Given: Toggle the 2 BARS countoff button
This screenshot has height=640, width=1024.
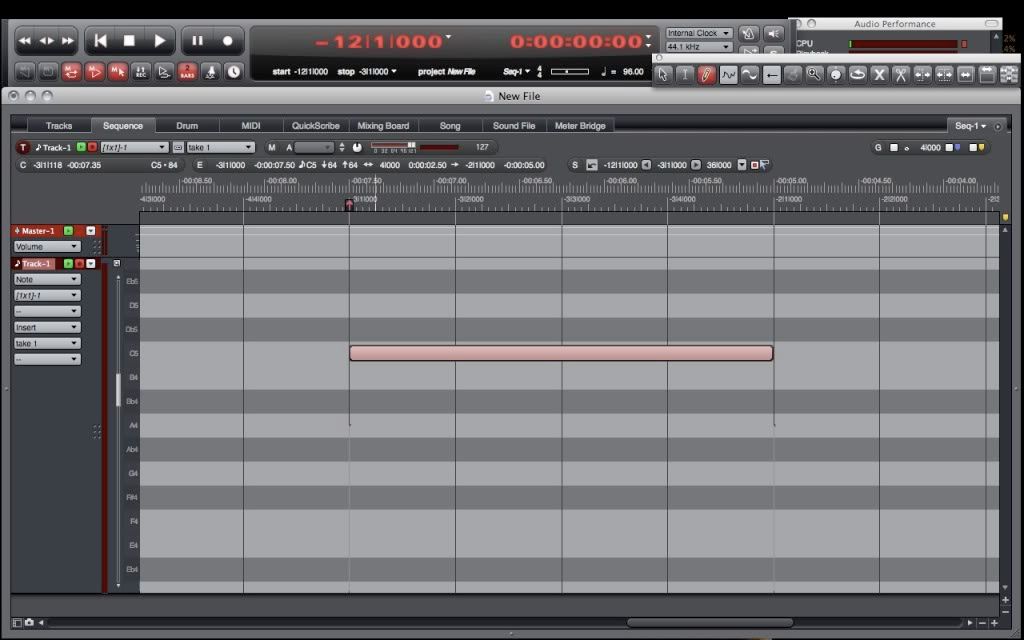Looking at the screenshot, I should (187, 72).
